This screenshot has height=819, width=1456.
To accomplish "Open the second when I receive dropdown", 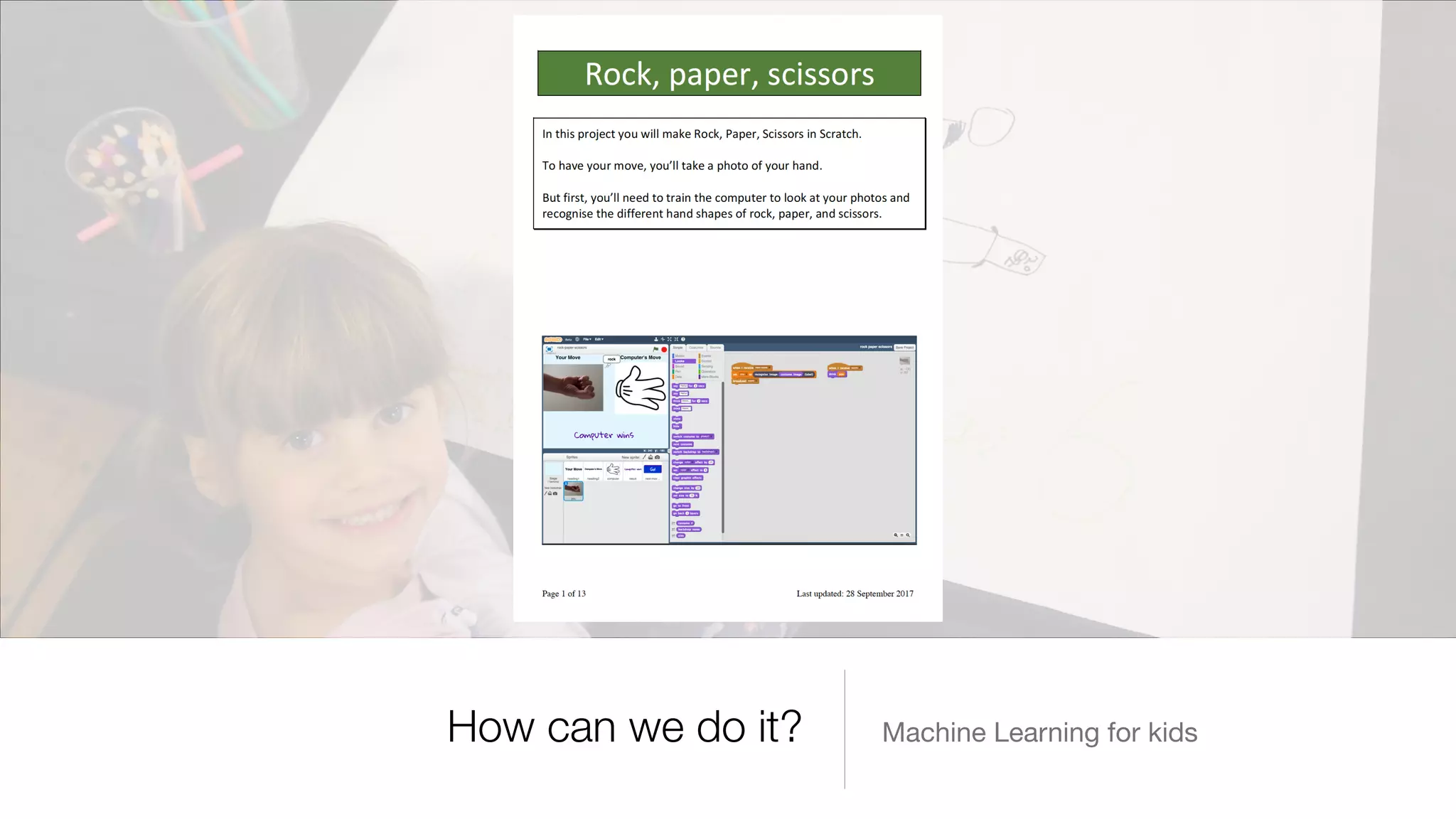I will (855, 368).
